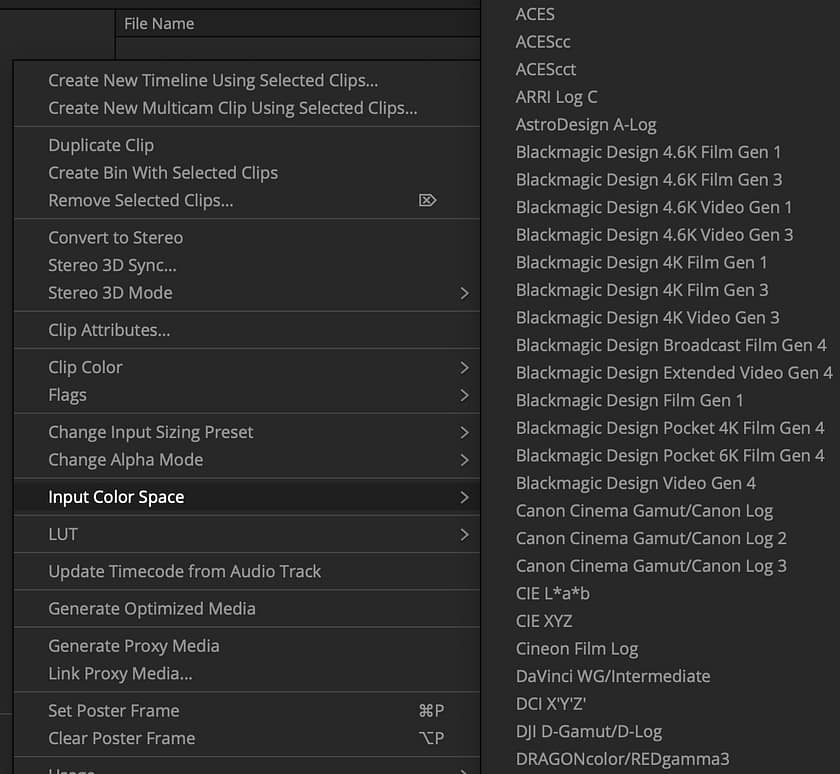Open the LUT menu entry
This screenshot has height=774, width=840.
[x=63, y=535]
